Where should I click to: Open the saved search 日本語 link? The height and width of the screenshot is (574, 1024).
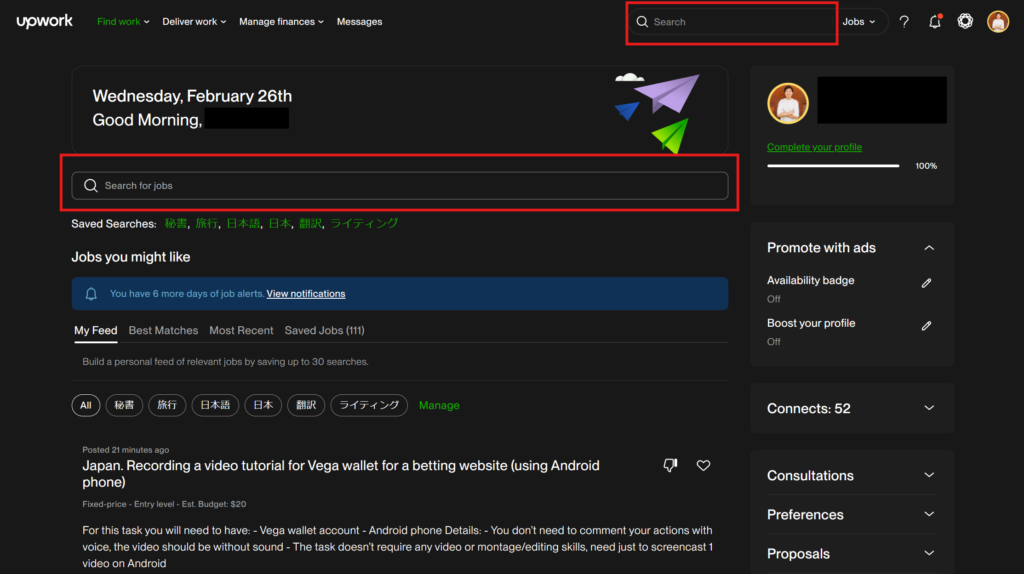coord(243,223)
